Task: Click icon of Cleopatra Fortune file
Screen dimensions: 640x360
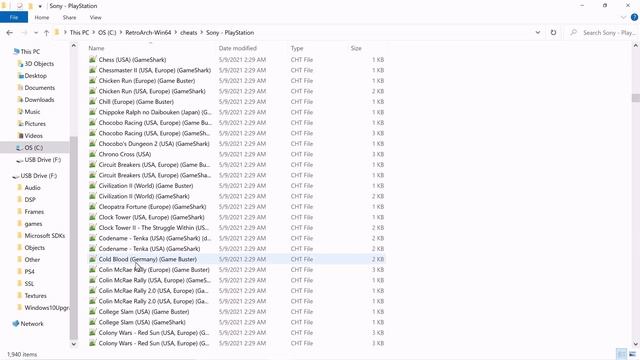Action: pyautogui.click(x=93, y=207)
